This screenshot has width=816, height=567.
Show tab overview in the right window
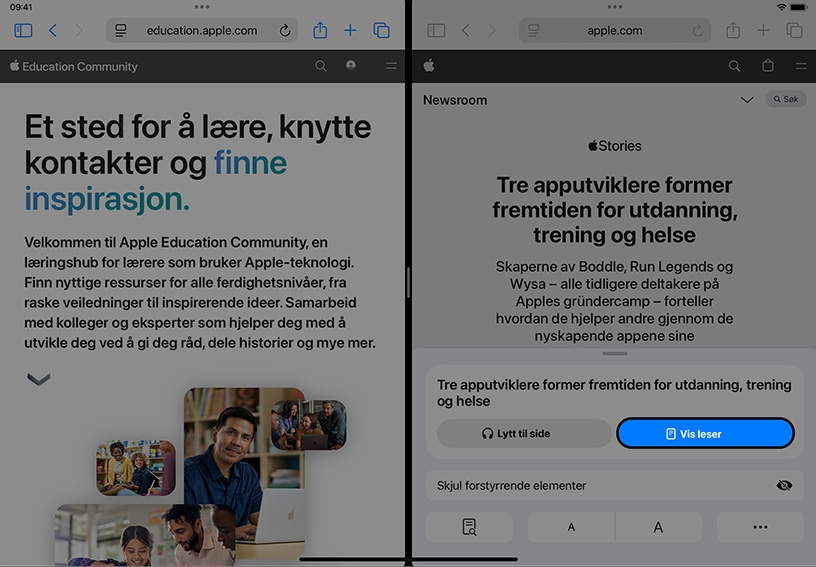click(794, 31)
